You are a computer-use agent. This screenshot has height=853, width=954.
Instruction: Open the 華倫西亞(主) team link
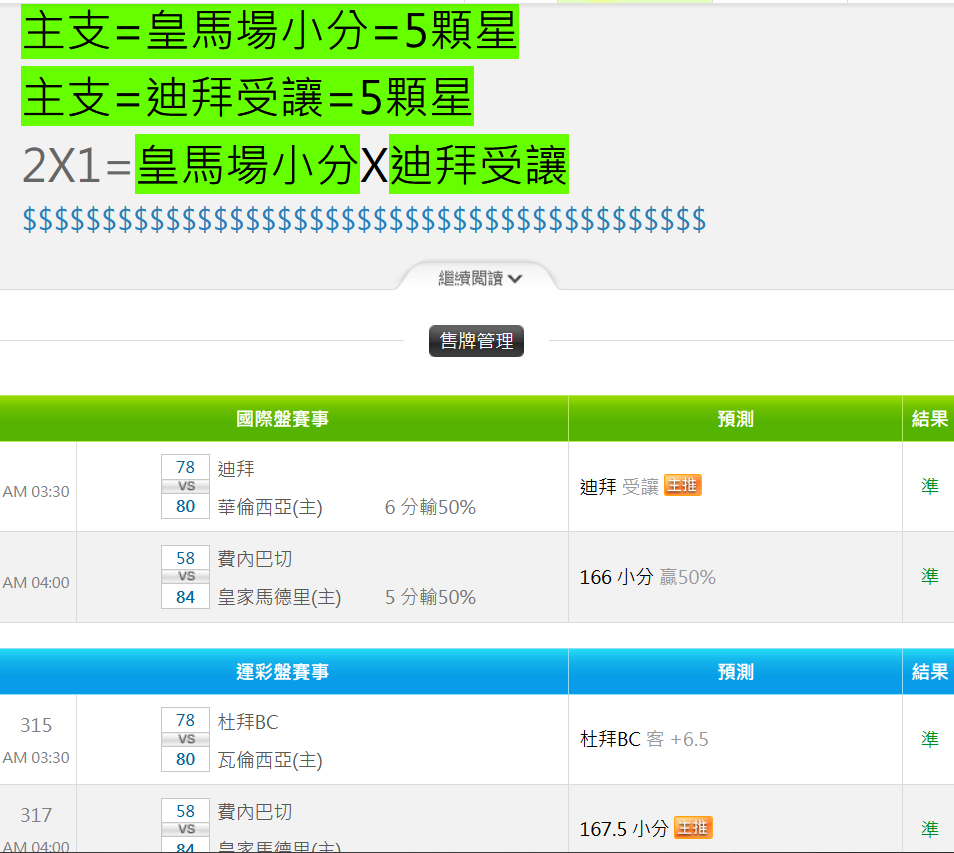(x=270, y=507)
